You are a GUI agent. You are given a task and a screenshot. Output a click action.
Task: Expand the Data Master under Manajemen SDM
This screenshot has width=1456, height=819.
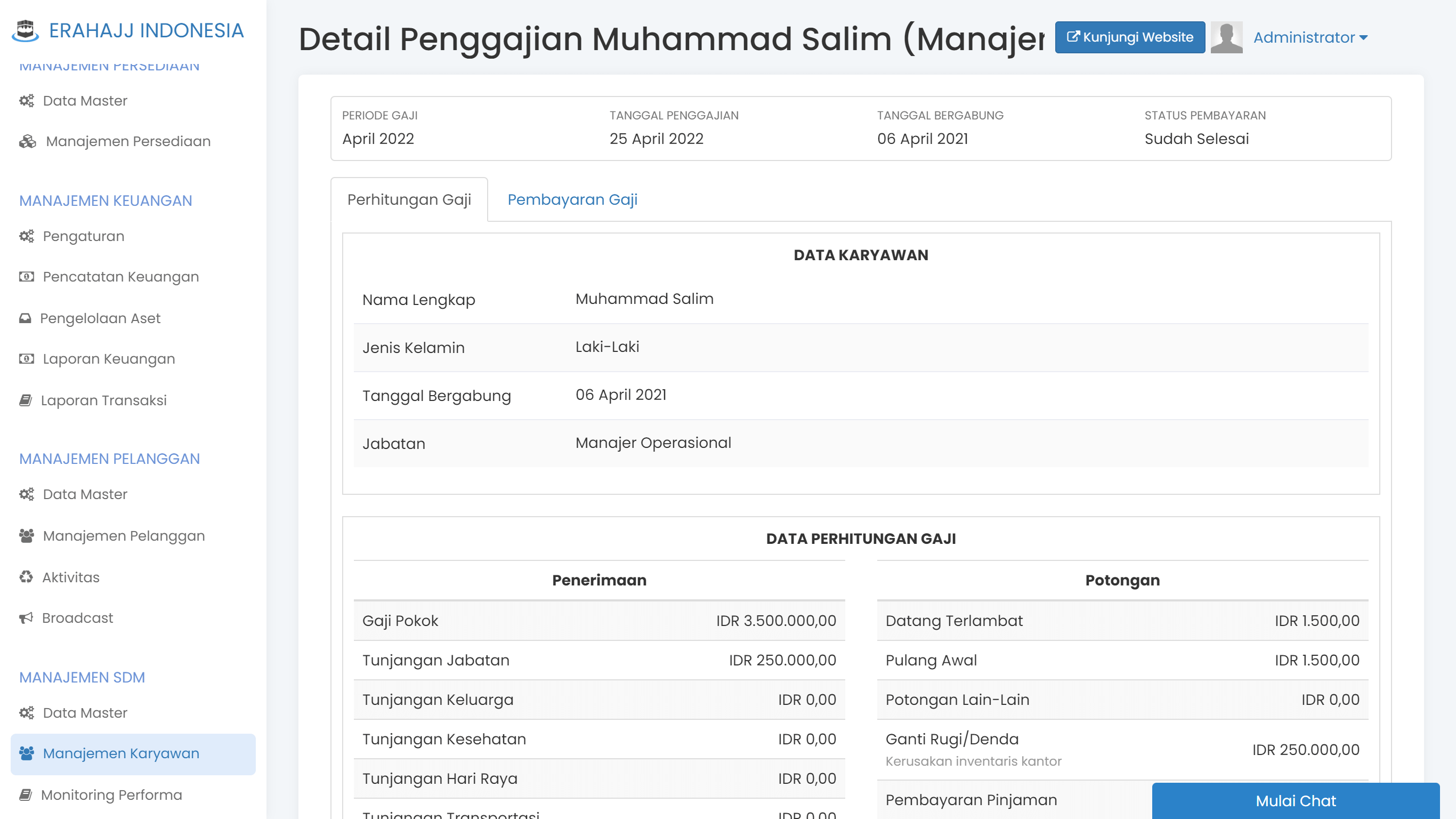pos(85,713)
